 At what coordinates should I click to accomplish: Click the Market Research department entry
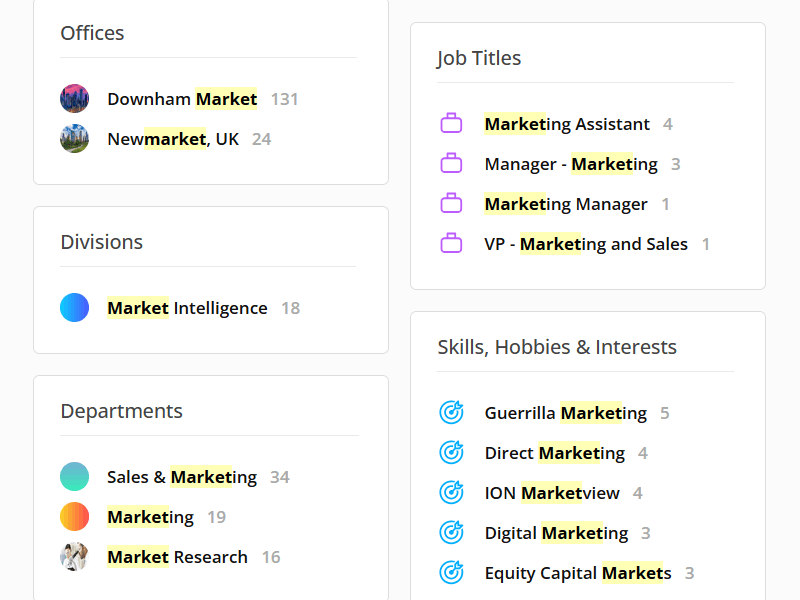tap(177, 557)
